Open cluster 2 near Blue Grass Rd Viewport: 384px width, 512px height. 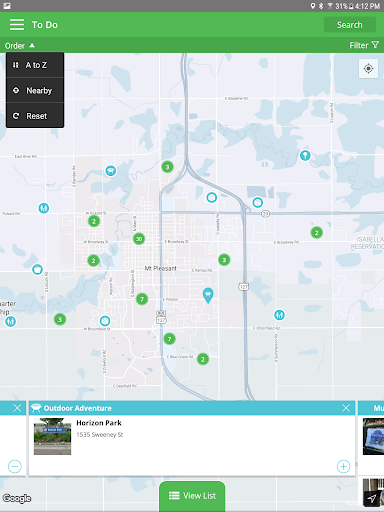pos(203,359)
